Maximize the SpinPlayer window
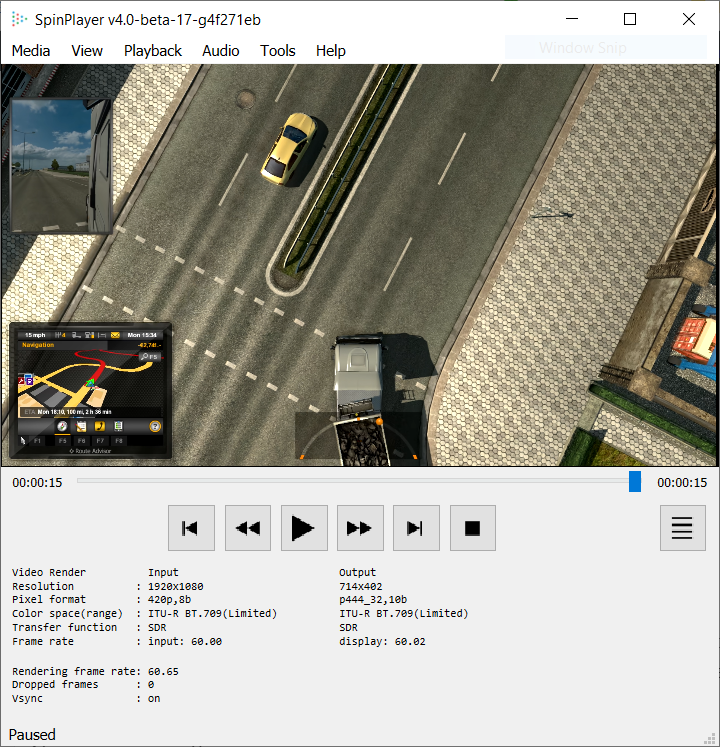720x747 pixels. pos(630,19)
